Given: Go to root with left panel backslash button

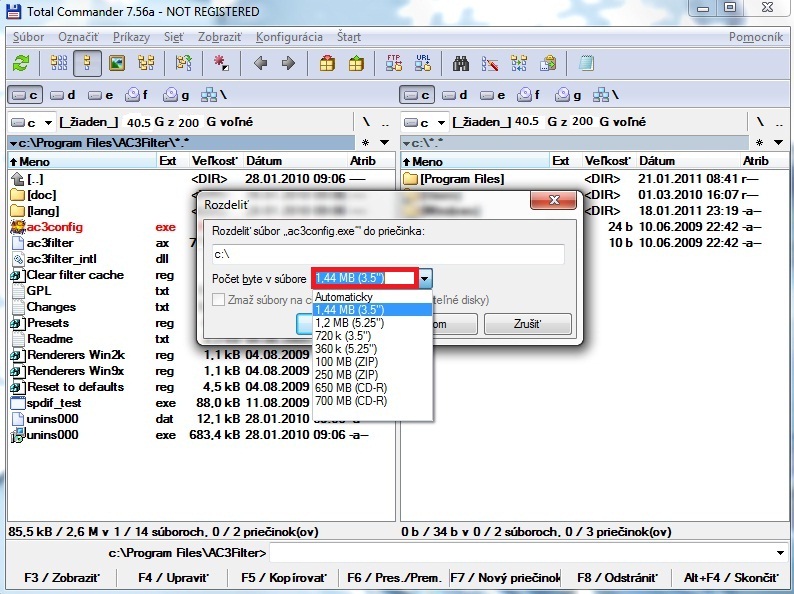Looking at the screenshot, I should point(366,122).
